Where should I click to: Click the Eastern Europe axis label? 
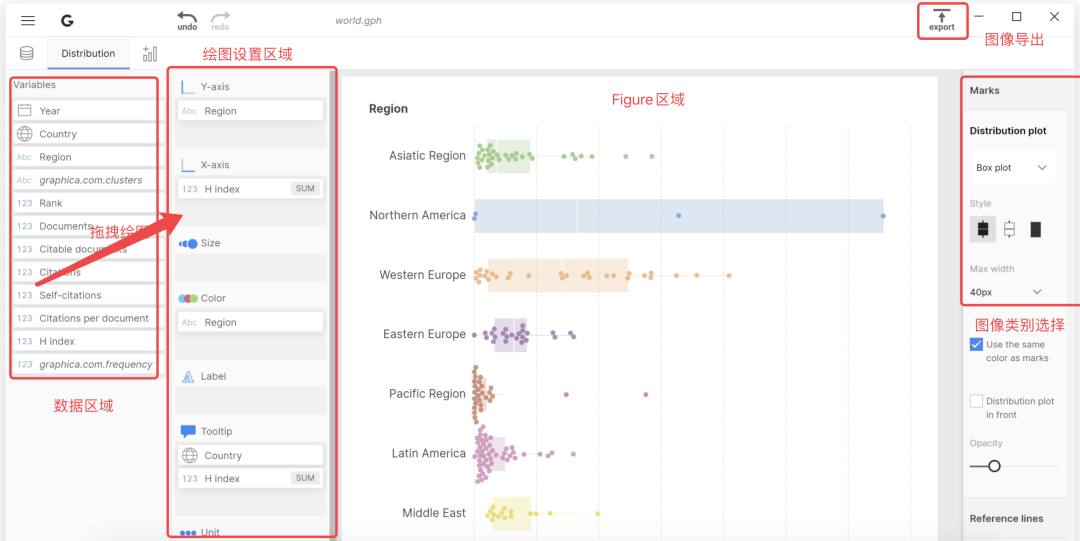tap(424, 334)
